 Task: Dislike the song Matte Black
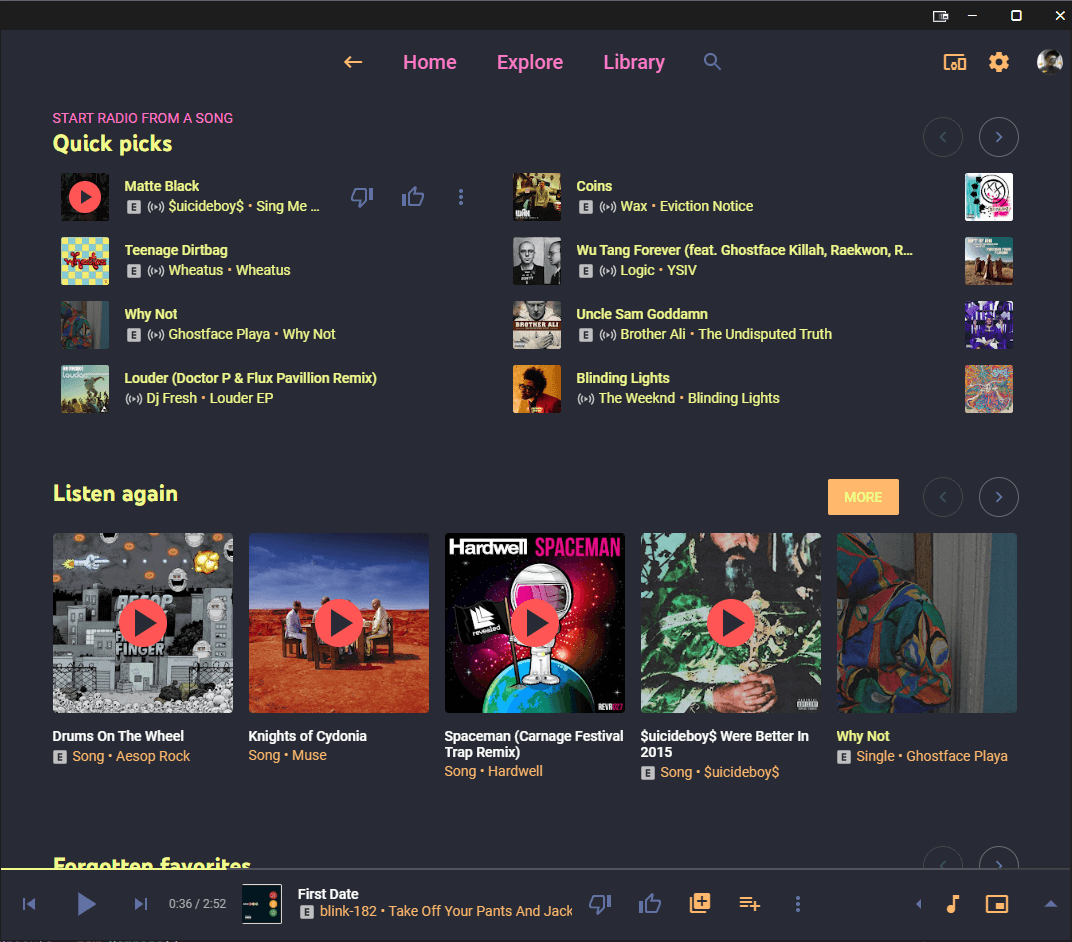(362, 196)
